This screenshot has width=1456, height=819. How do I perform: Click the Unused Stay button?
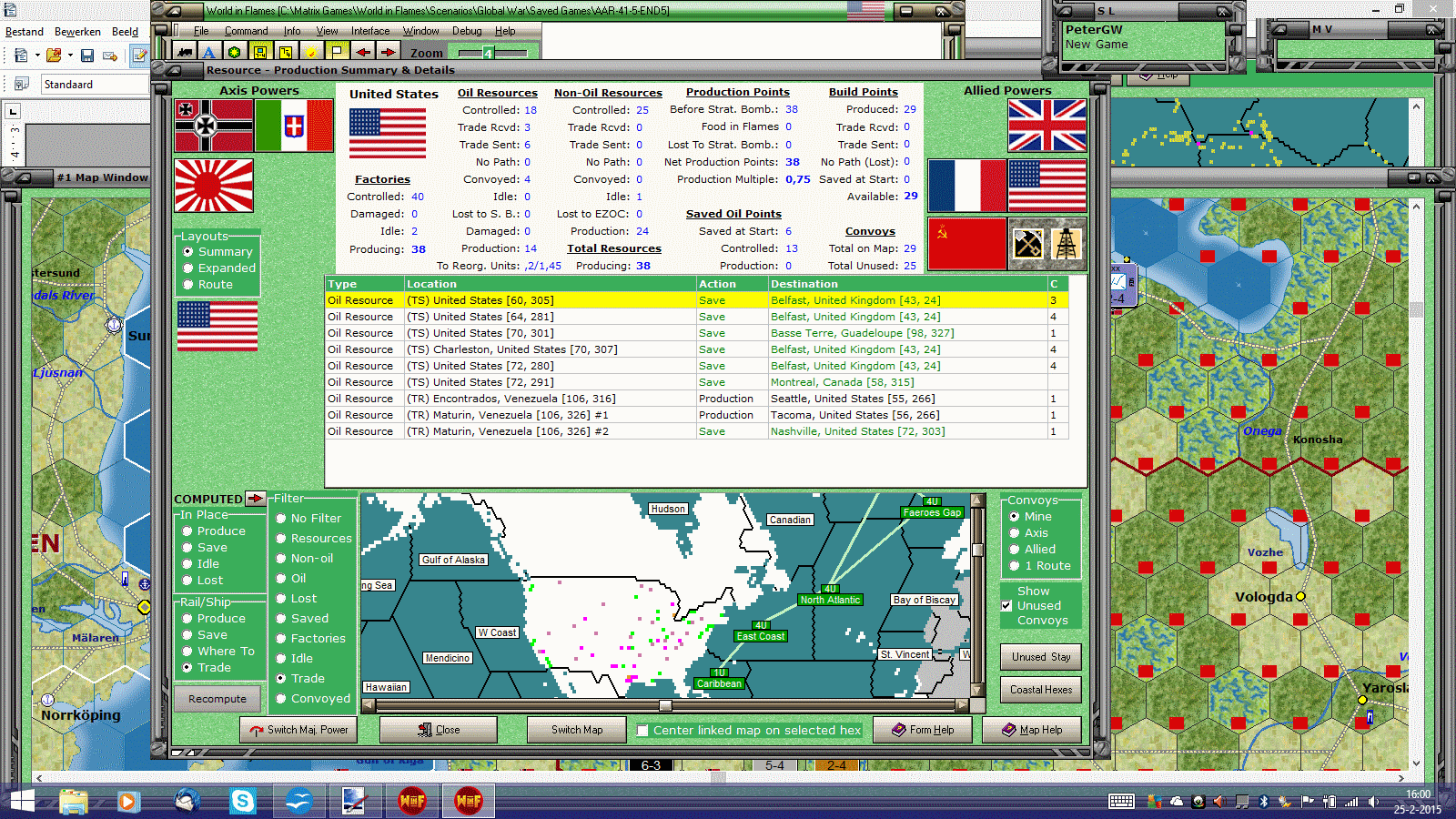pos(1041,657)
